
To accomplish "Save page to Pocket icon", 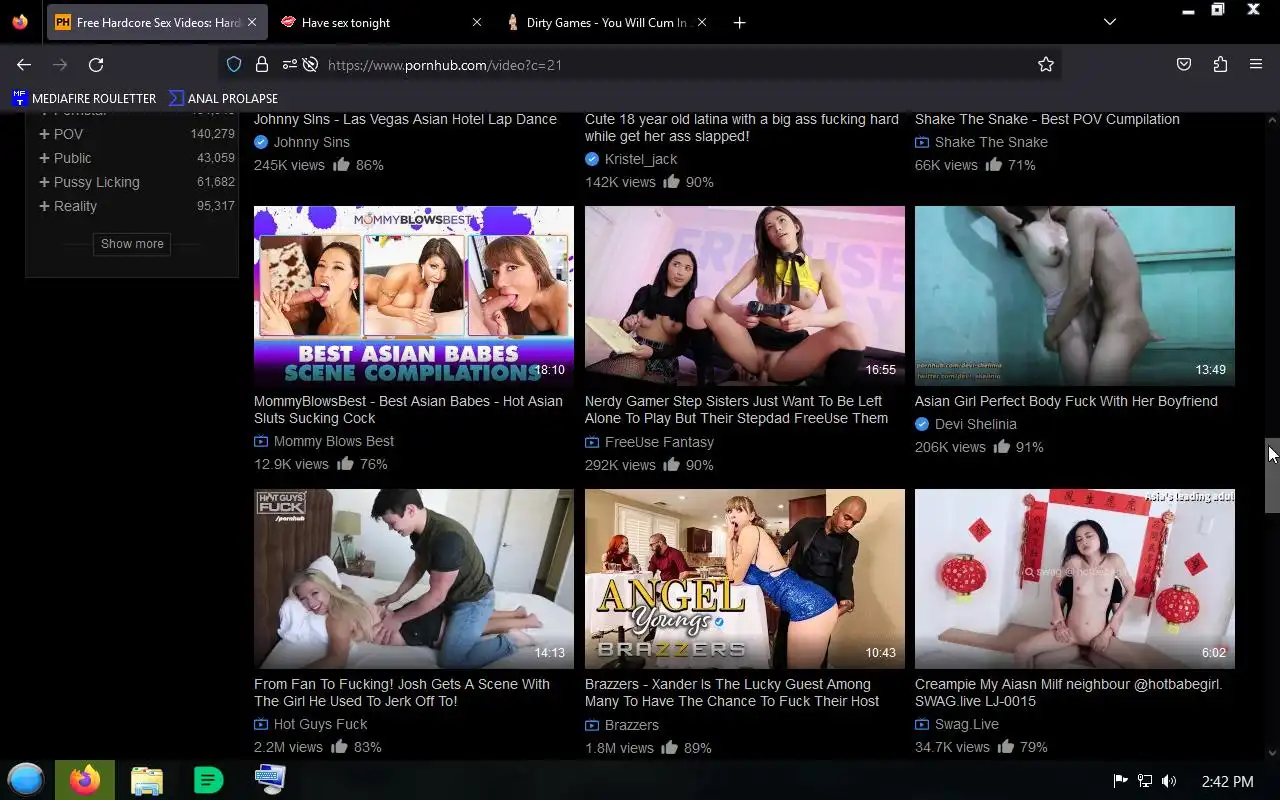I will pos(1184,64).
